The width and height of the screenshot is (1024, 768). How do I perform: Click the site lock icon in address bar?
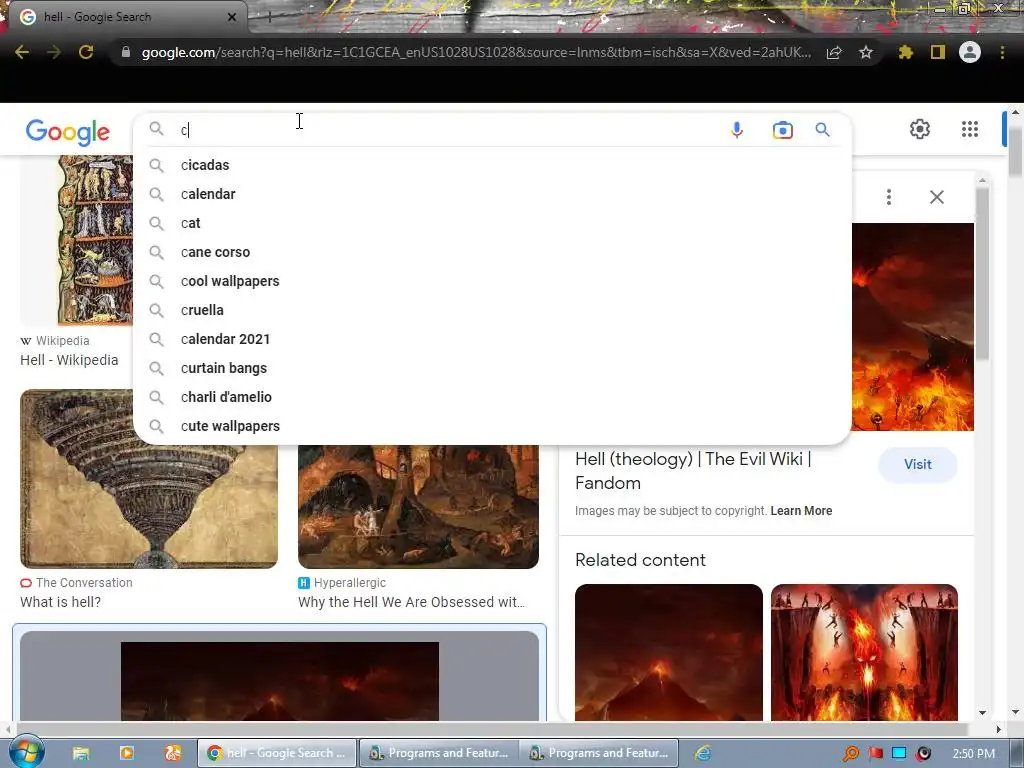[x=126, y=52]
